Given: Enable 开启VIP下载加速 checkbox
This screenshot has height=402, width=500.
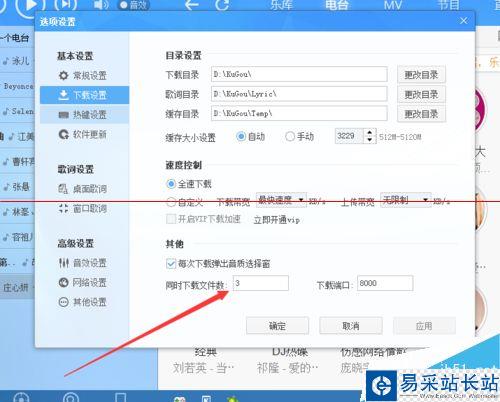Looking at the screenshot, I should (x=171, y=219).
